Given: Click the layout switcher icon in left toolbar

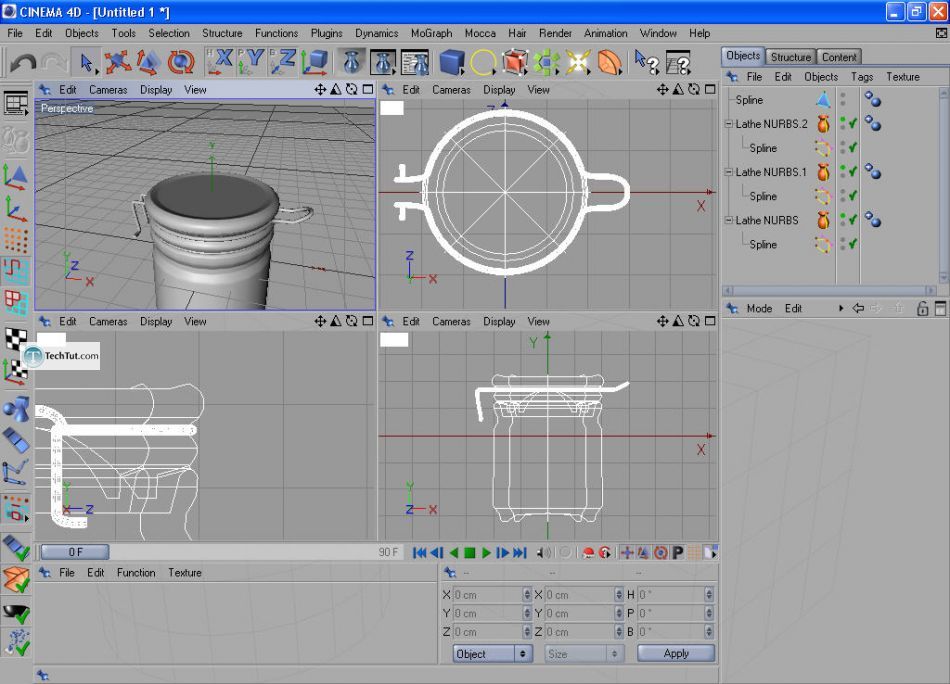Looking at the screenshot, I should tap(16, 103).
